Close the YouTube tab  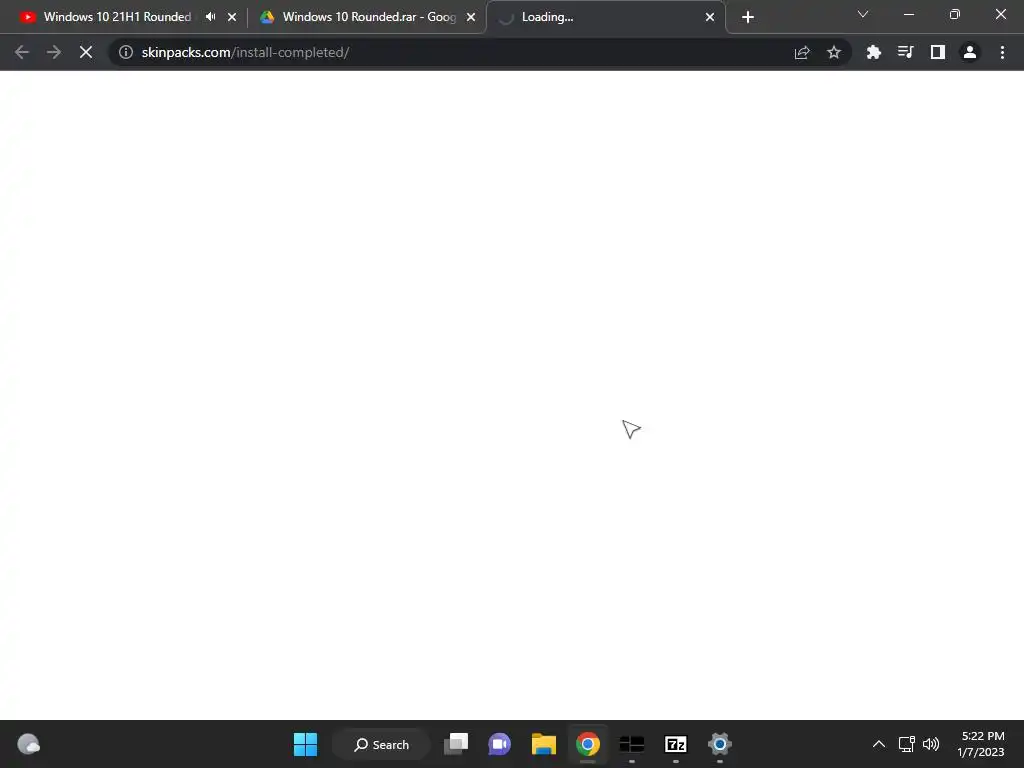click(x=232, y=17)
